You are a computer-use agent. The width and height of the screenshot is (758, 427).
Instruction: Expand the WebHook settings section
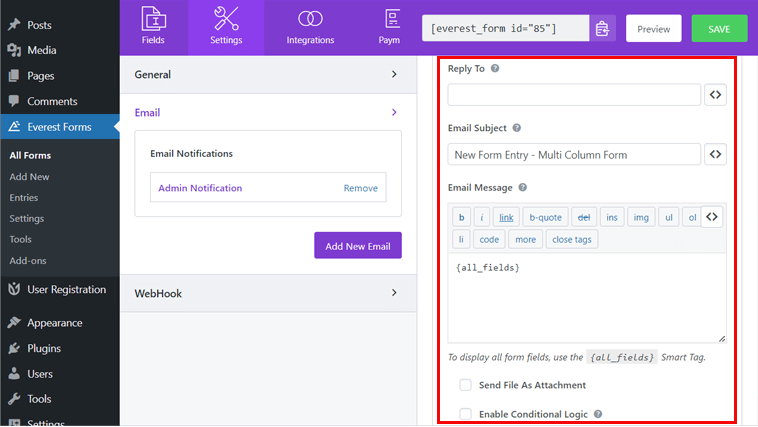pos(268,294)
